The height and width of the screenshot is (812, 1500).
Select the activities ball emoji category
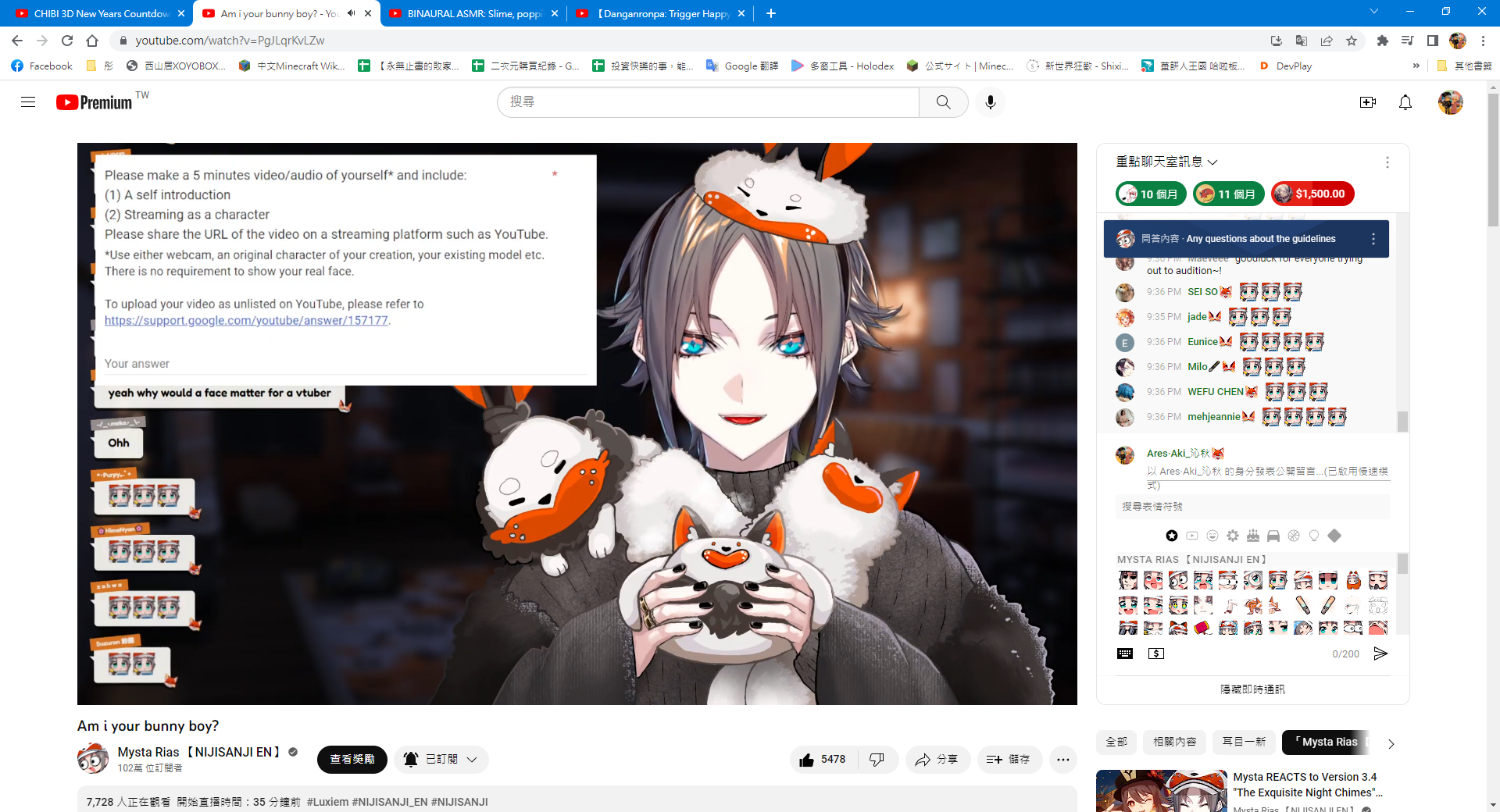click(1294, 536)
